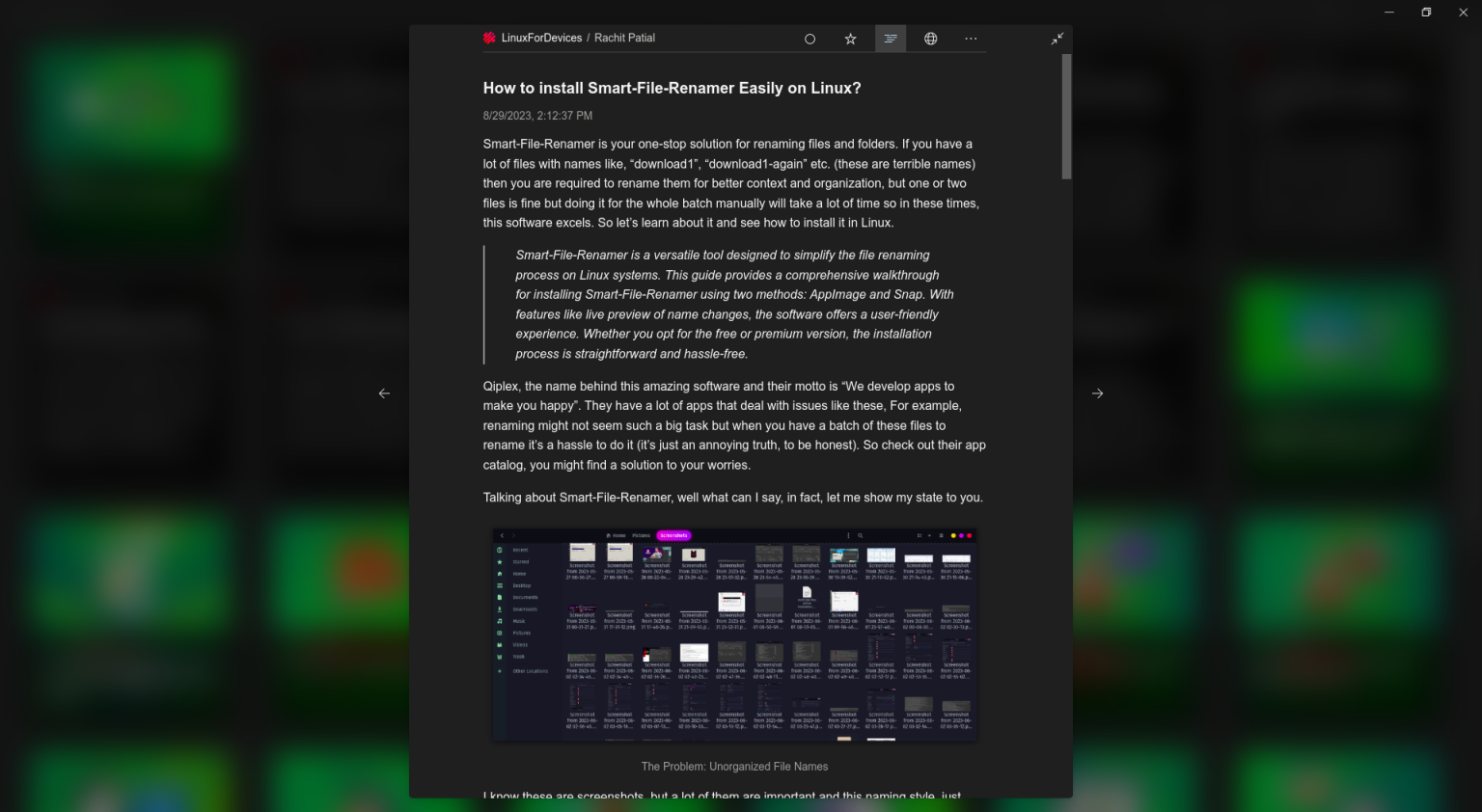Mark the article as unread using circle icon
The width and height of the screenshot is (1482, 812).
coord(810,39)
